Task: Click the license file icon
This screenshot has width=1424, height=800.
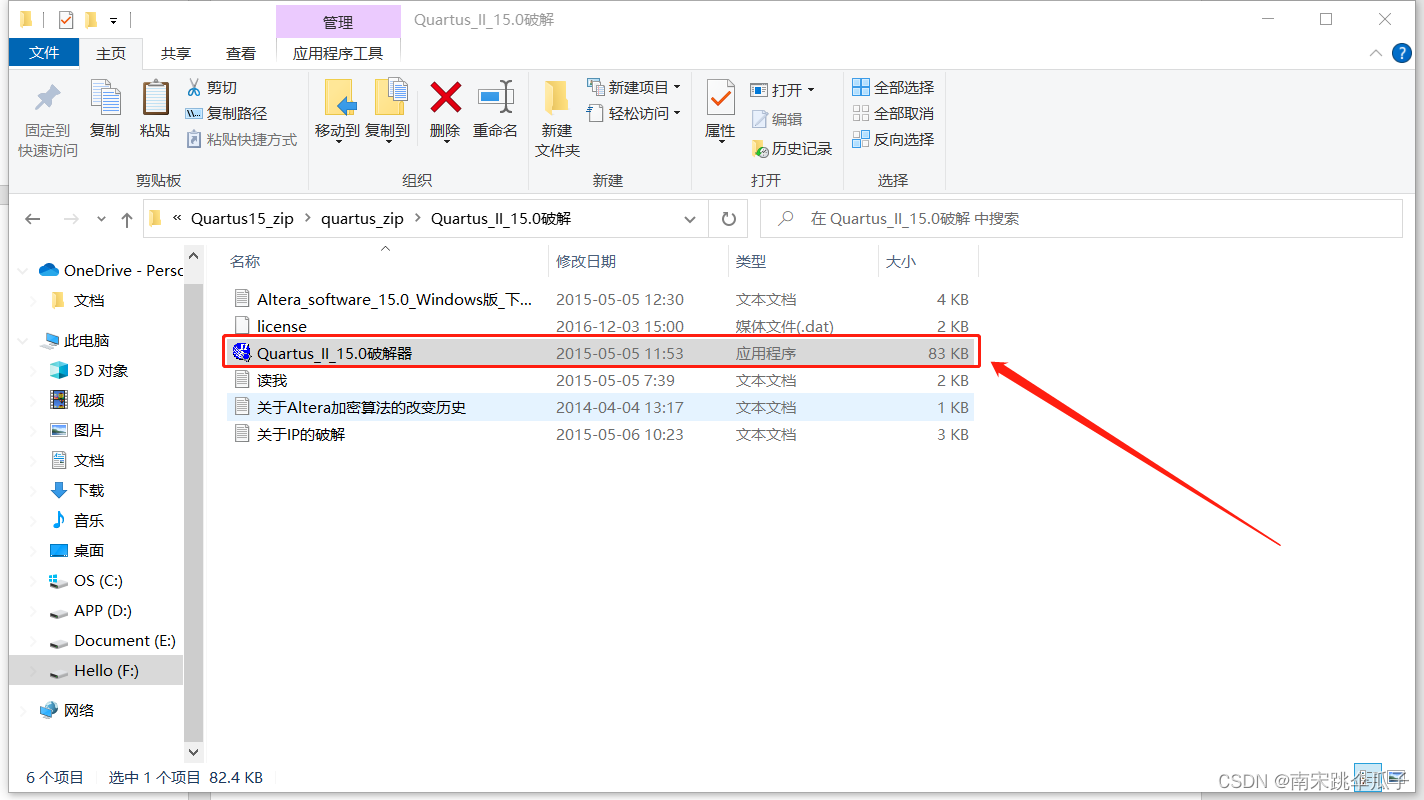Action: pos(240,325)
